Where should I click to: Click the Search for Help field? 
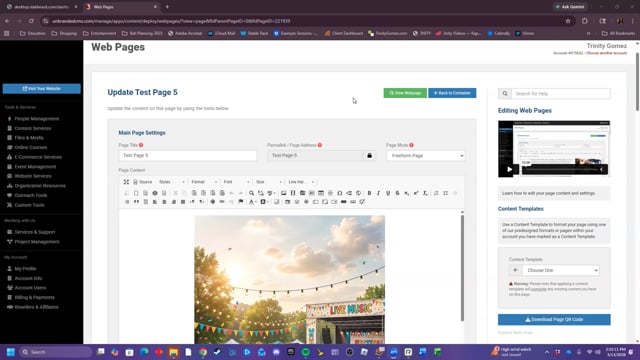561,93
